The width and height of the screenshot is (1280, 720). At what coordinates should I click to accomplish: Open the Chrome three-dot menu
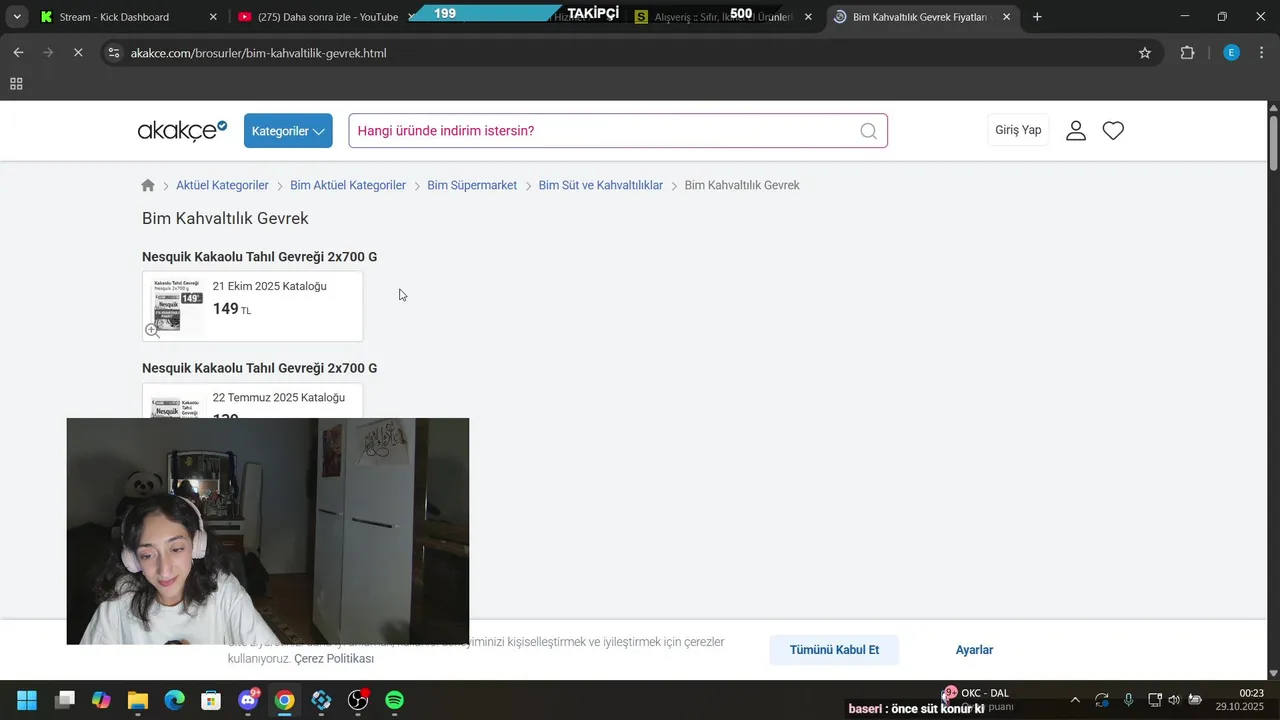pyautogui.click(x=1262, y=53)
